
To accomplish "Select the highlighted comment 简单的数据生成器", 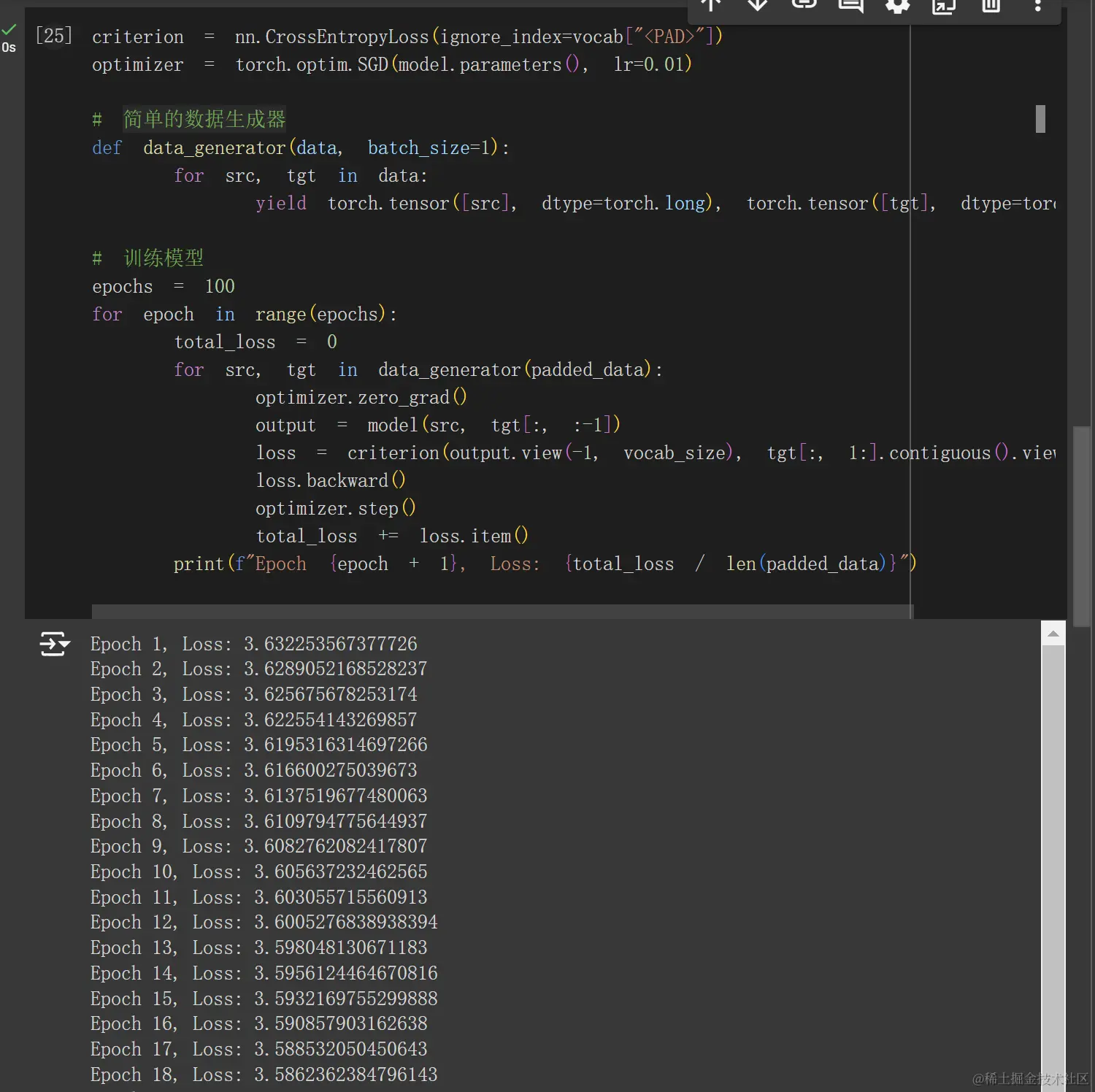I will click(203, 118).
